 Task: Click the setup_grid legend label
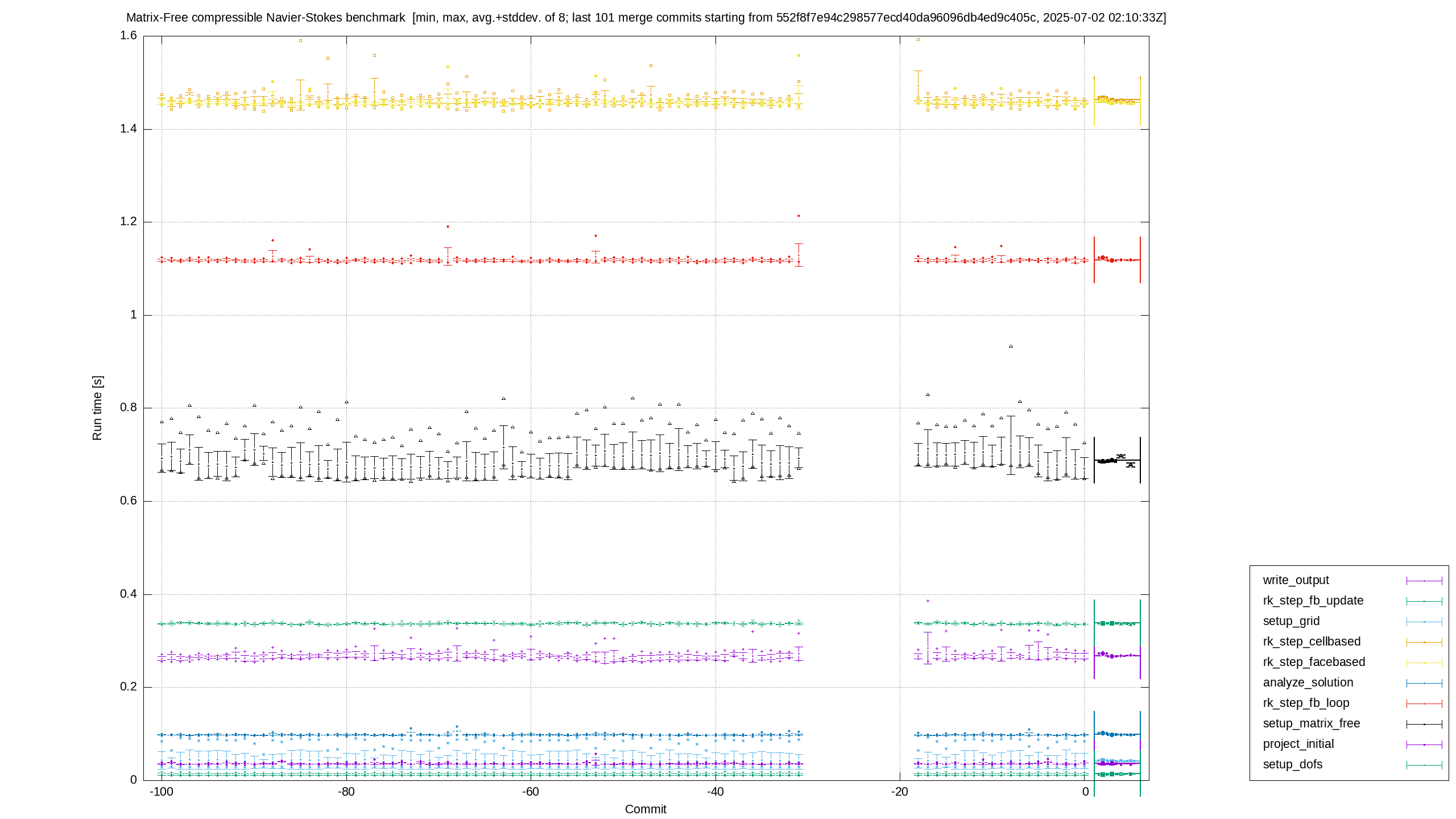coord(1291,621)
